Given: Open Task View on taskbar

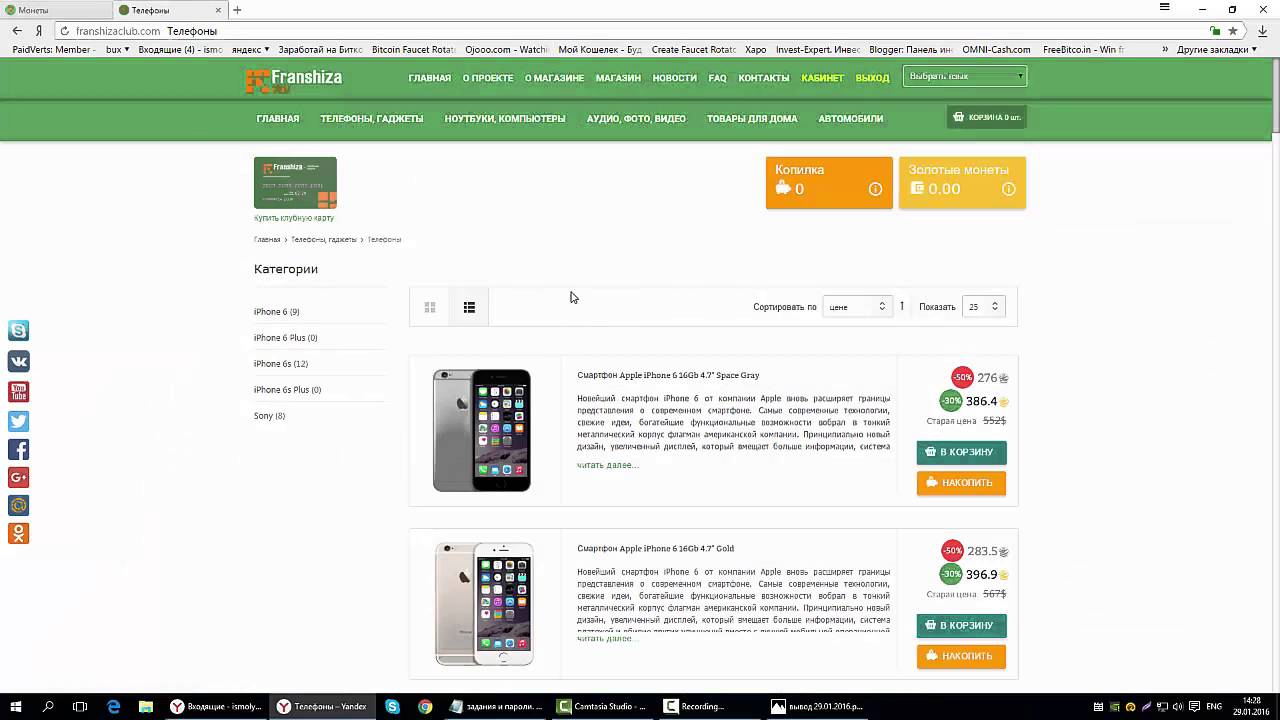Looking at the screenshot, I should click(x=80, y=706).
